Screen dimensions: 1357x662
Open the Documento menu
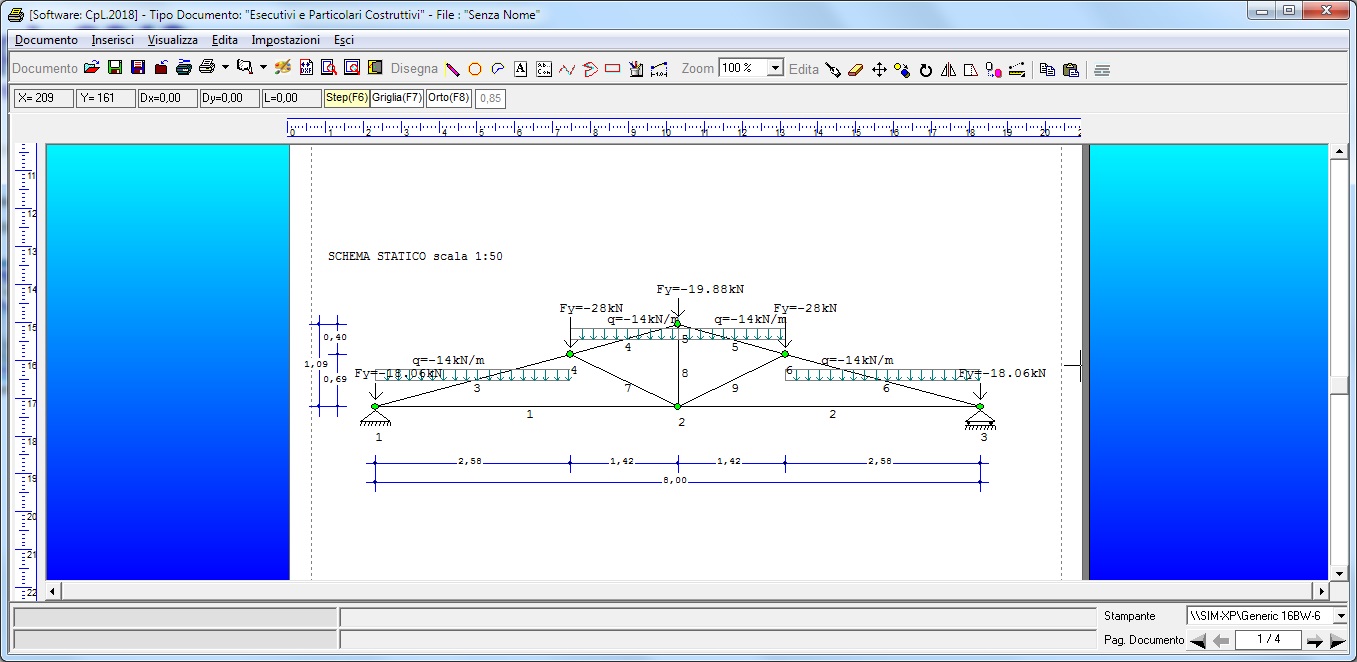coord(46,40)
